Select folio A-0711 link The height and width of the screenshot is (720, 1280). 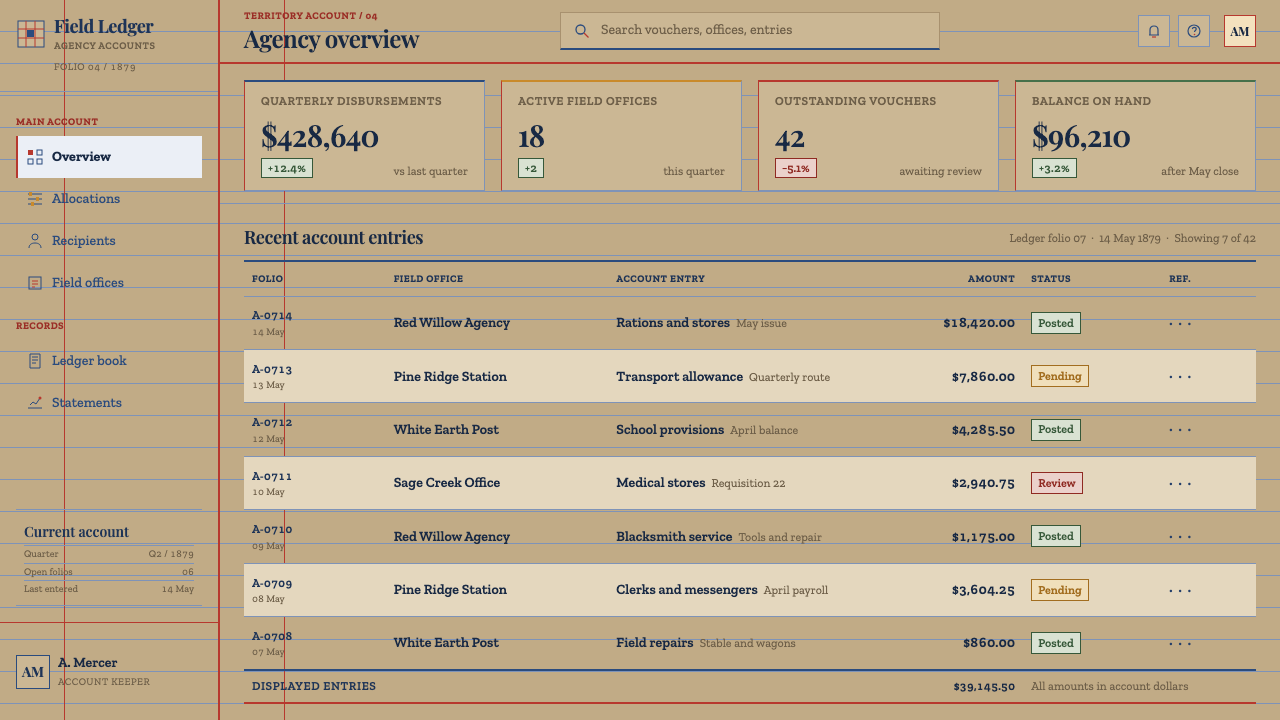pyautogui.click(x=272, y=476)
